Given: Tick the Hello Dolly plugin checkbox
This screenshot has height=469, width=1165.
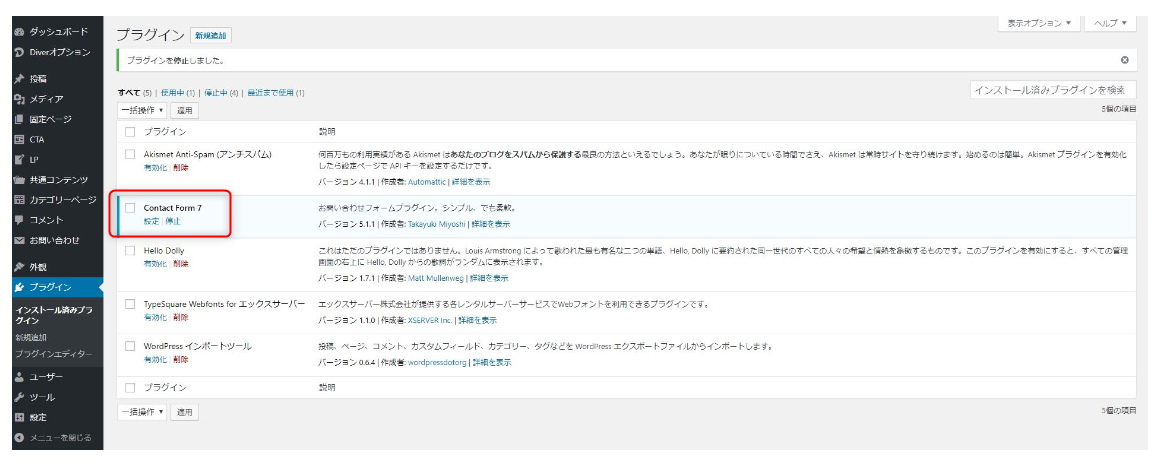Looking at the screenshot, I should click(x=130, y=250).
